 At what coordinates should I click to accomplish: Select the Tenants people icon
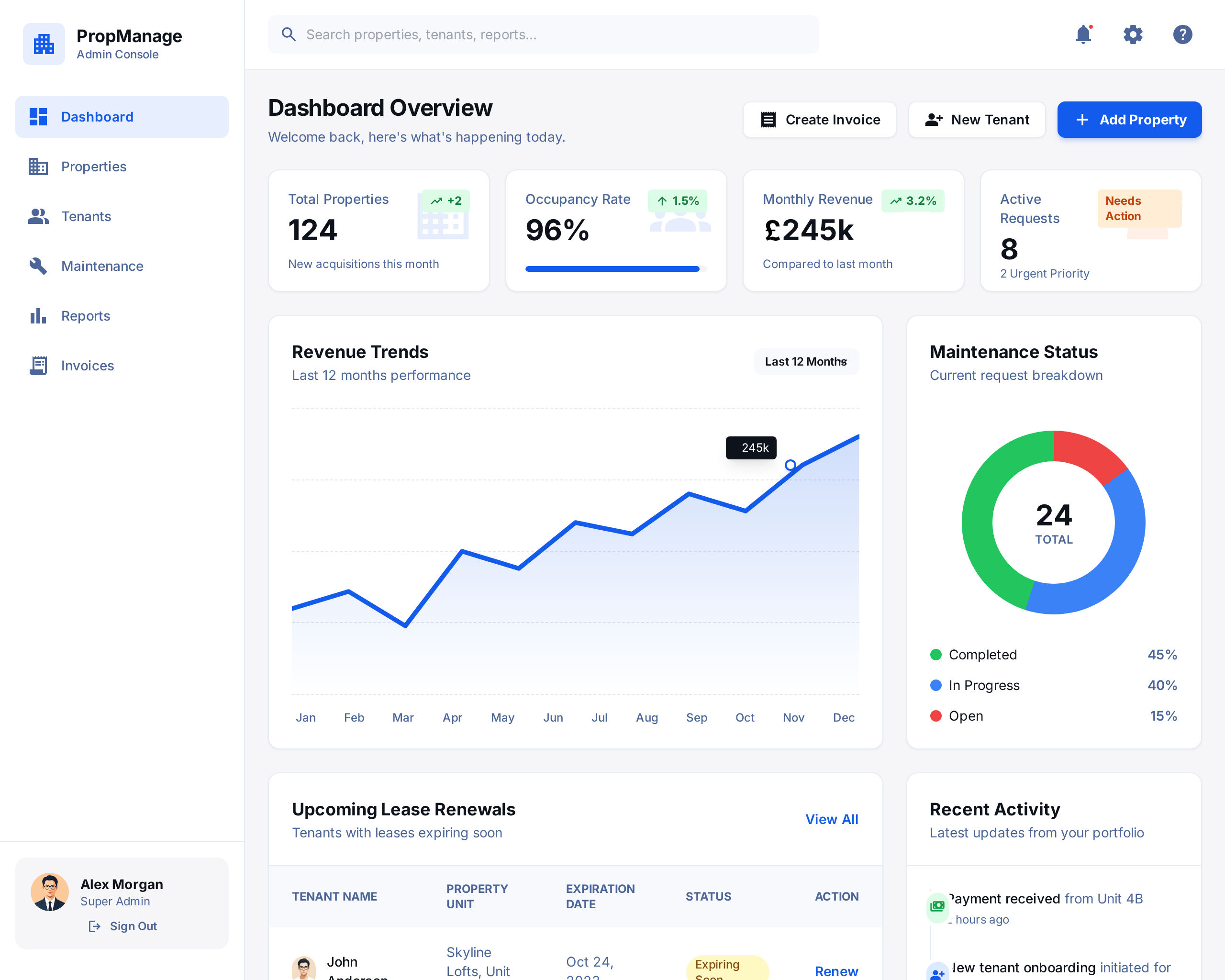(37, 216)
